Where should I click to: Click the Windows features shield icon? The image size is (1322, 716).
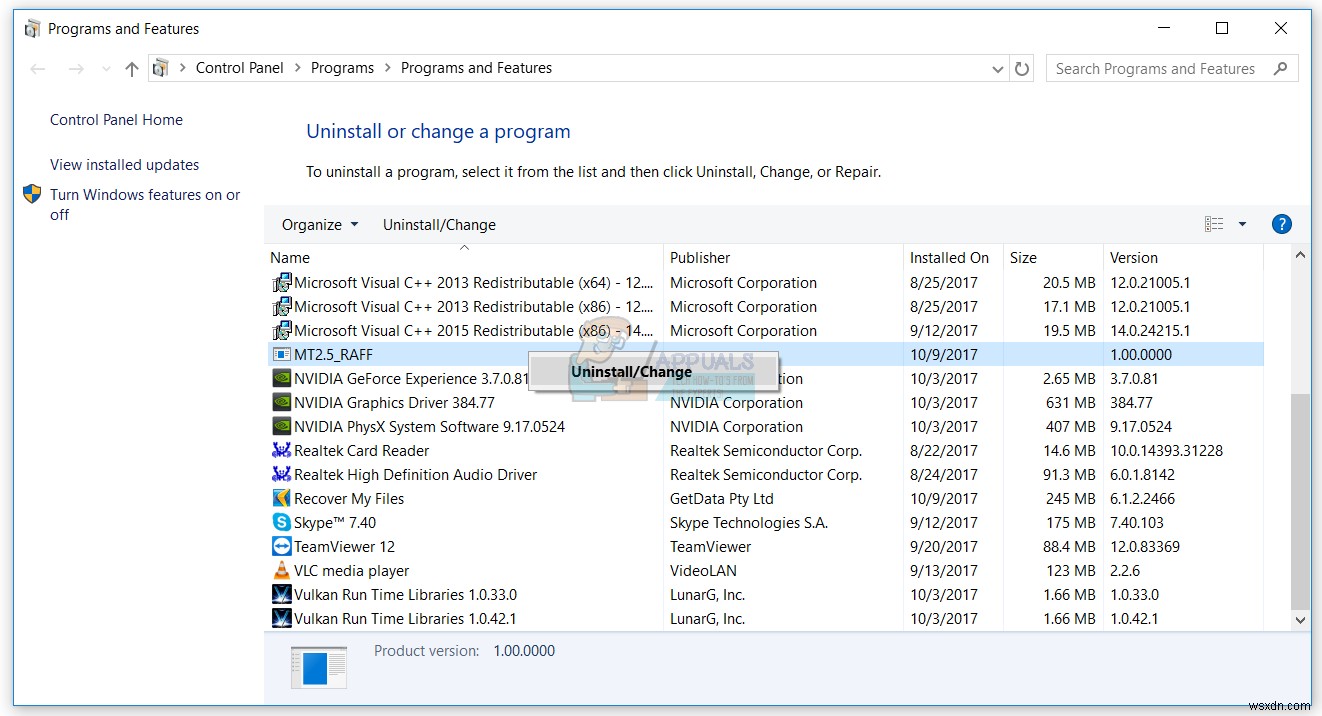(32, 194)
